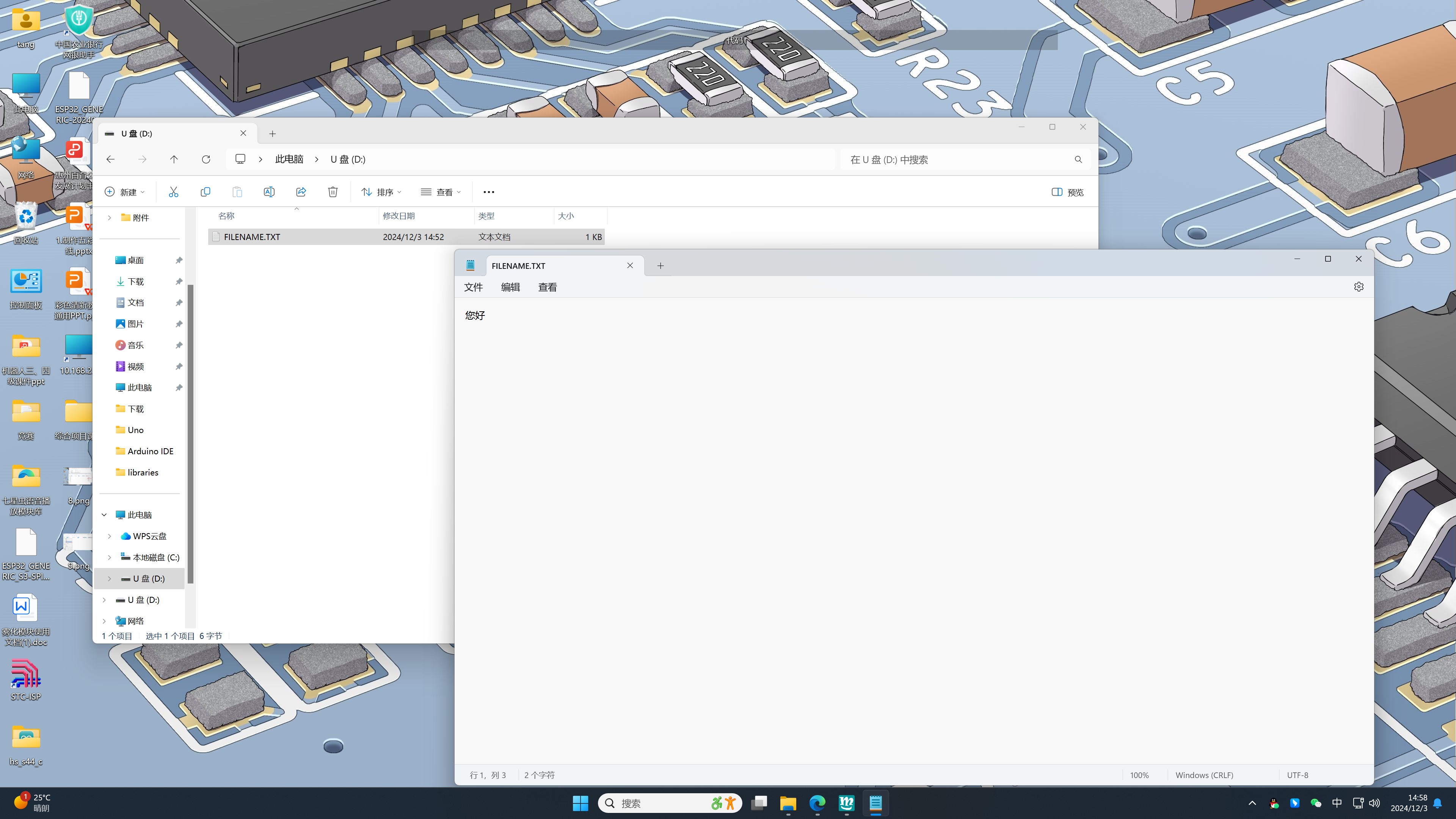Click the Copy icon in Explorer toolbar
Viewport: 1456px width, 819px height.
coord(205,192)
